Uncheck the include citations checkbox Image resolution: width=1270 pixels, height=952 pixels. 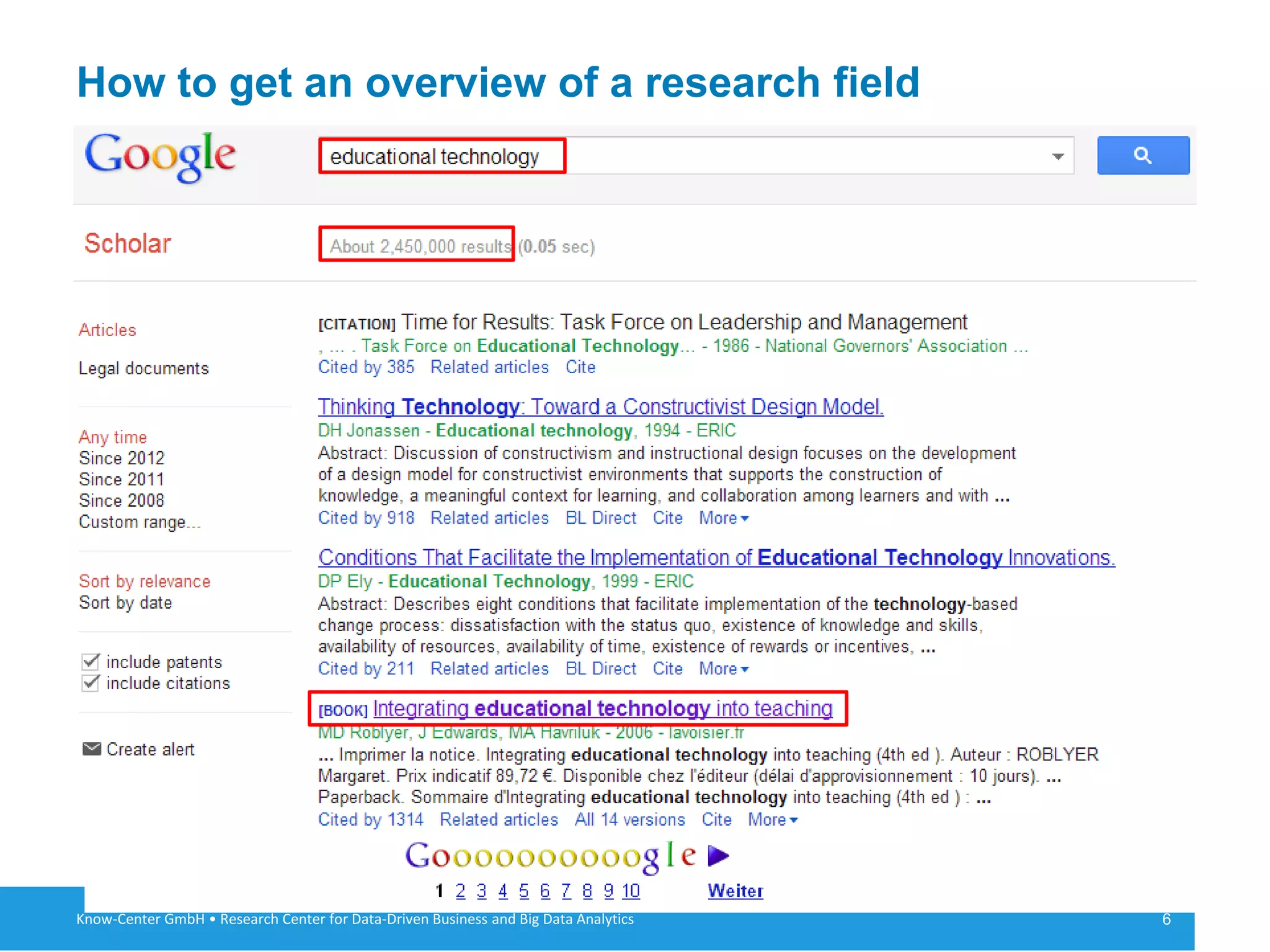point(91,682)
